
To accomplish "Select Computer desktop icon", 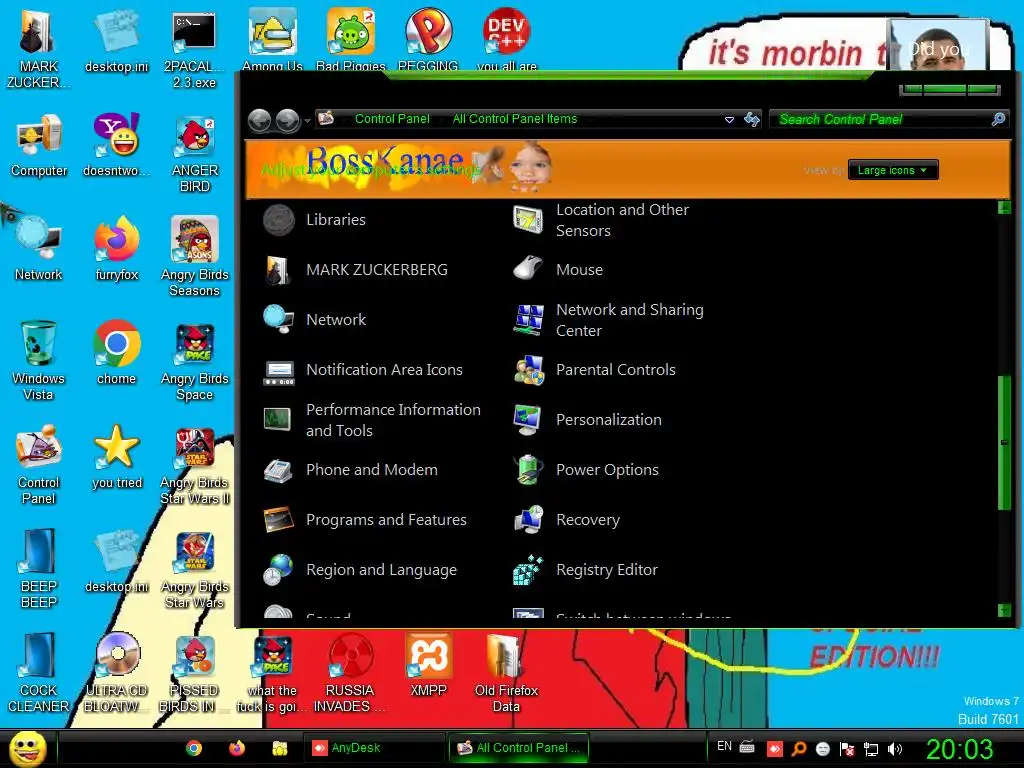I will [39, 144].
